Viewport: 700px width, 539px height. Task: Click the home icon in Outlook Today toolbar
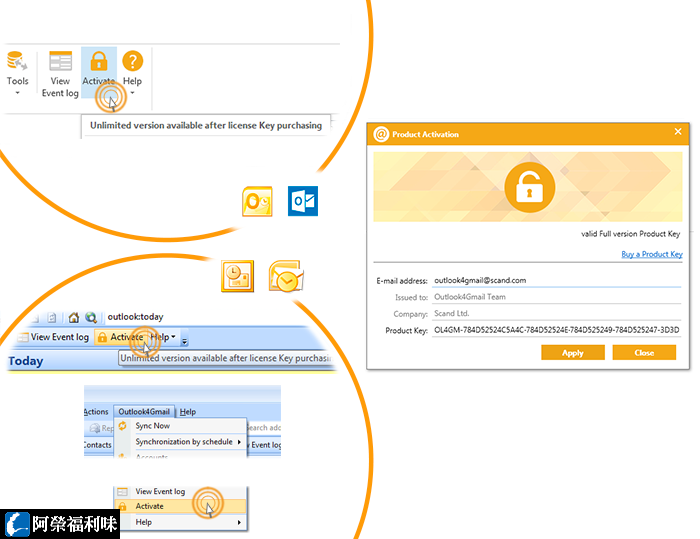(74, 318)
